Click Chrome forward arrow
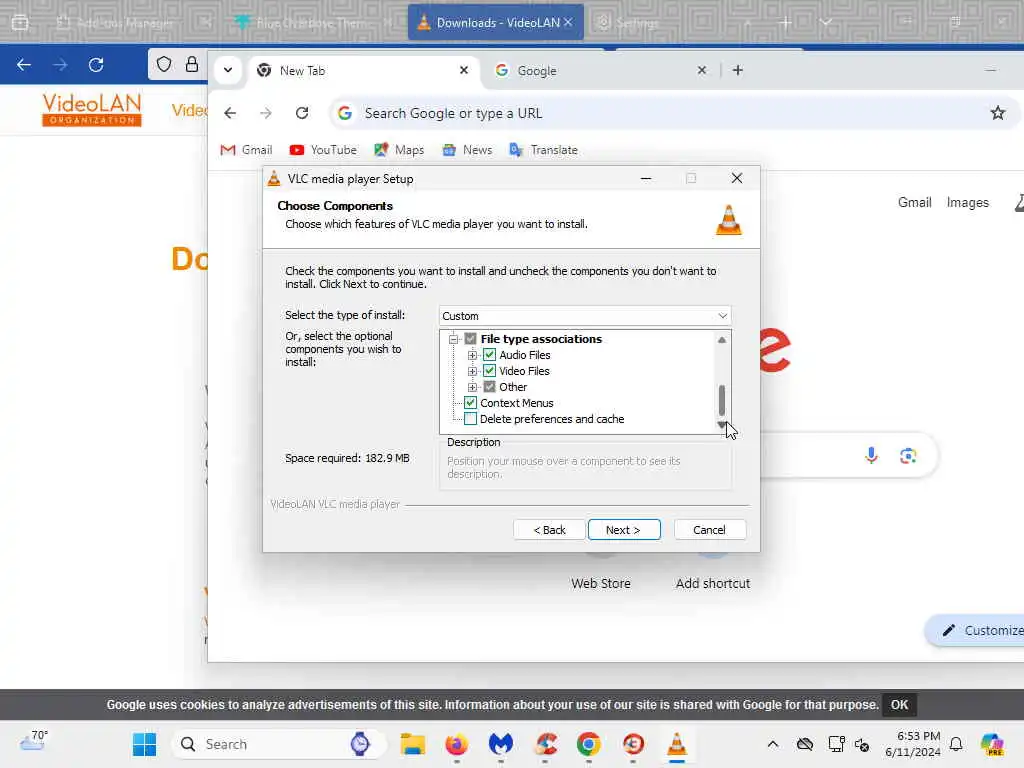The height and width of the screenshot is (768, 1024). (x=265, y=113)
